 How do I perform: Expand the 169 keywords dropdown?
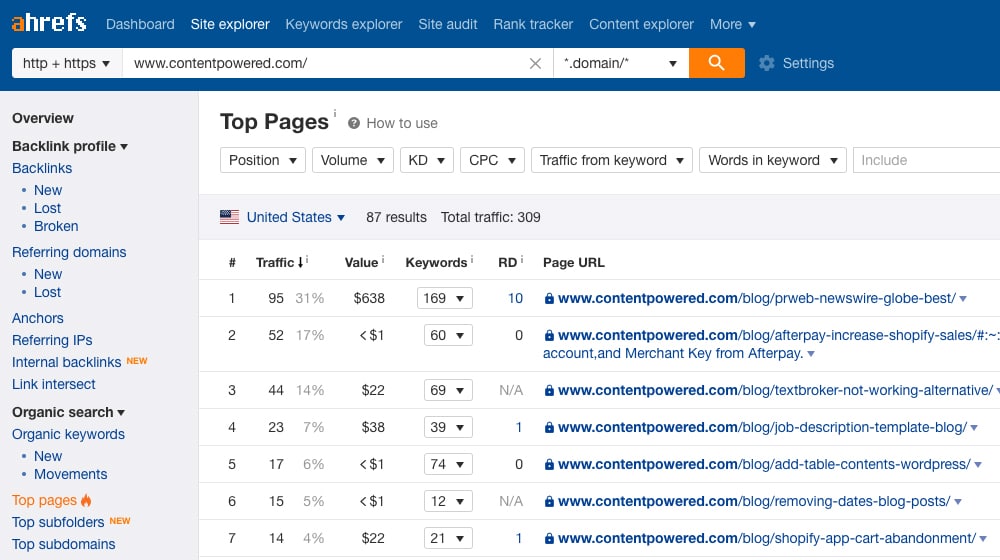(445, 298)
